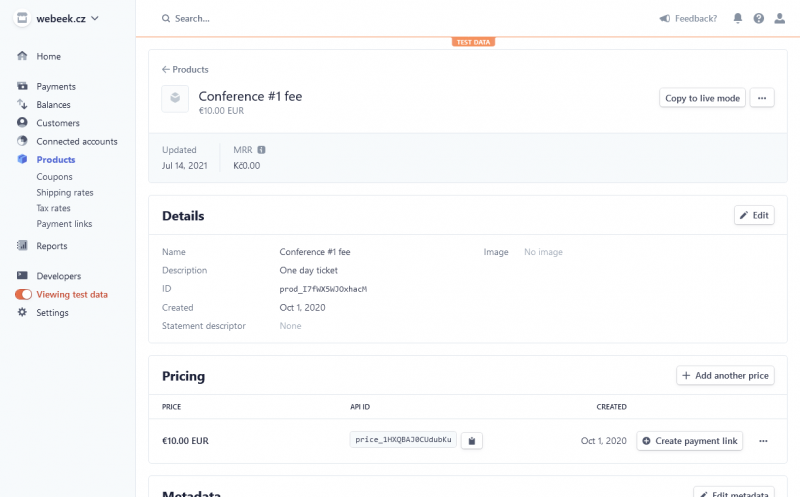This screenshot has width=800, height=497.
Task: Click the Payments icon in sidebar
Action: click(22, 86)
